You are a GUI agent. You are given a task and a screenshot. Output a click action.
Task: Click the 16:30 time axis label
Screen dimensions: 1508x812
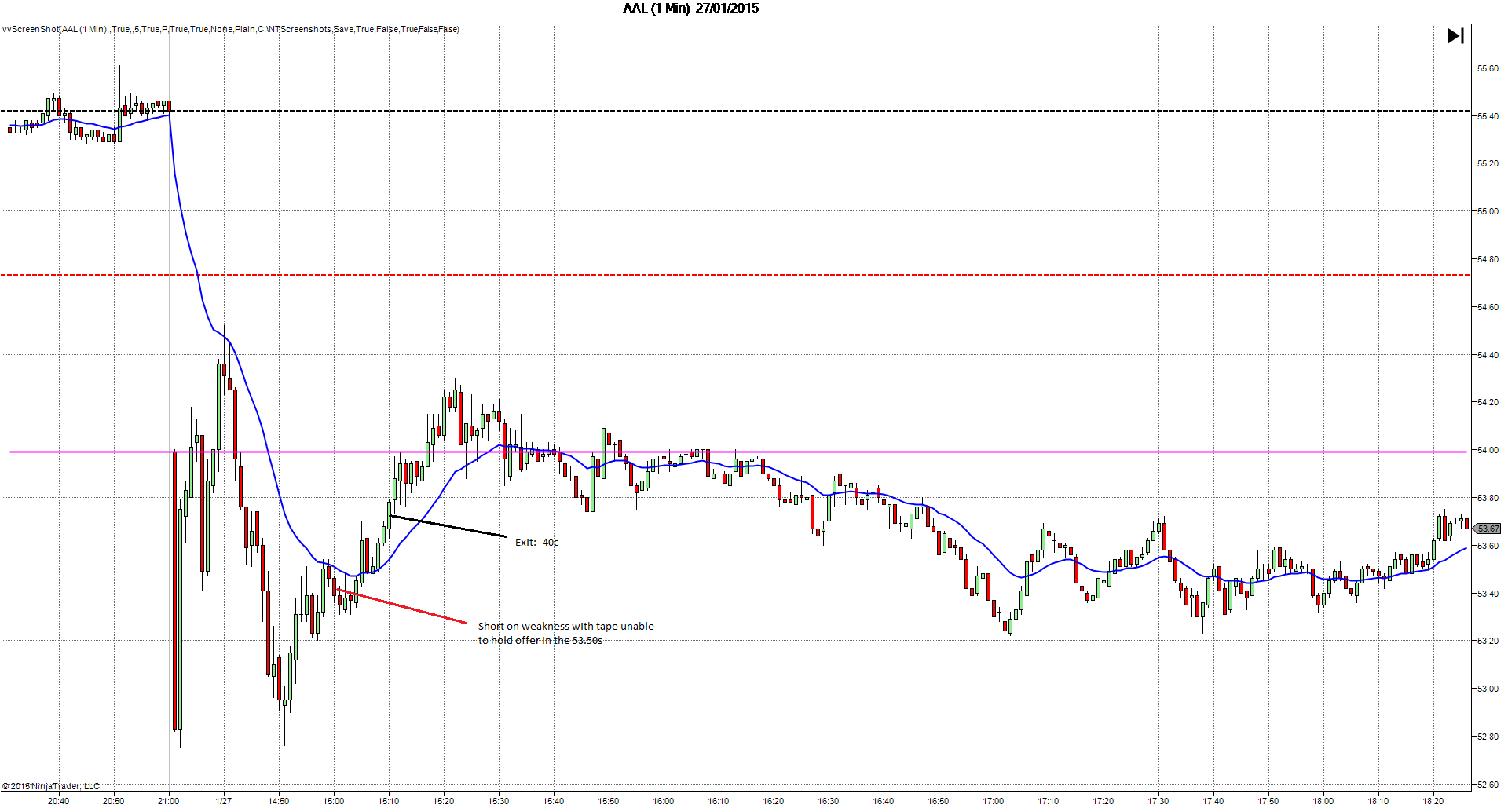828,801
